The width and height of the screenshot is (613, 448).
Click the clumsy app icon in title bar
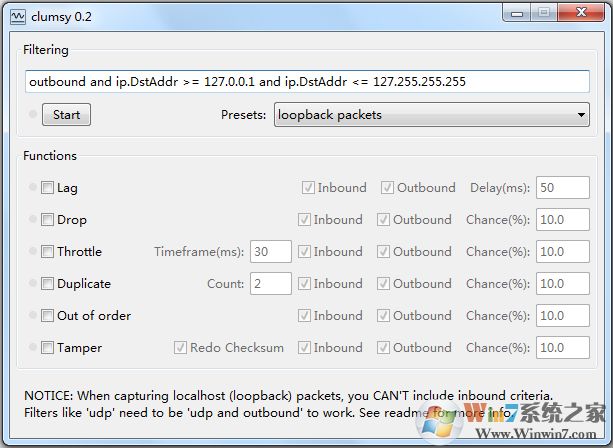coord(18,17)
